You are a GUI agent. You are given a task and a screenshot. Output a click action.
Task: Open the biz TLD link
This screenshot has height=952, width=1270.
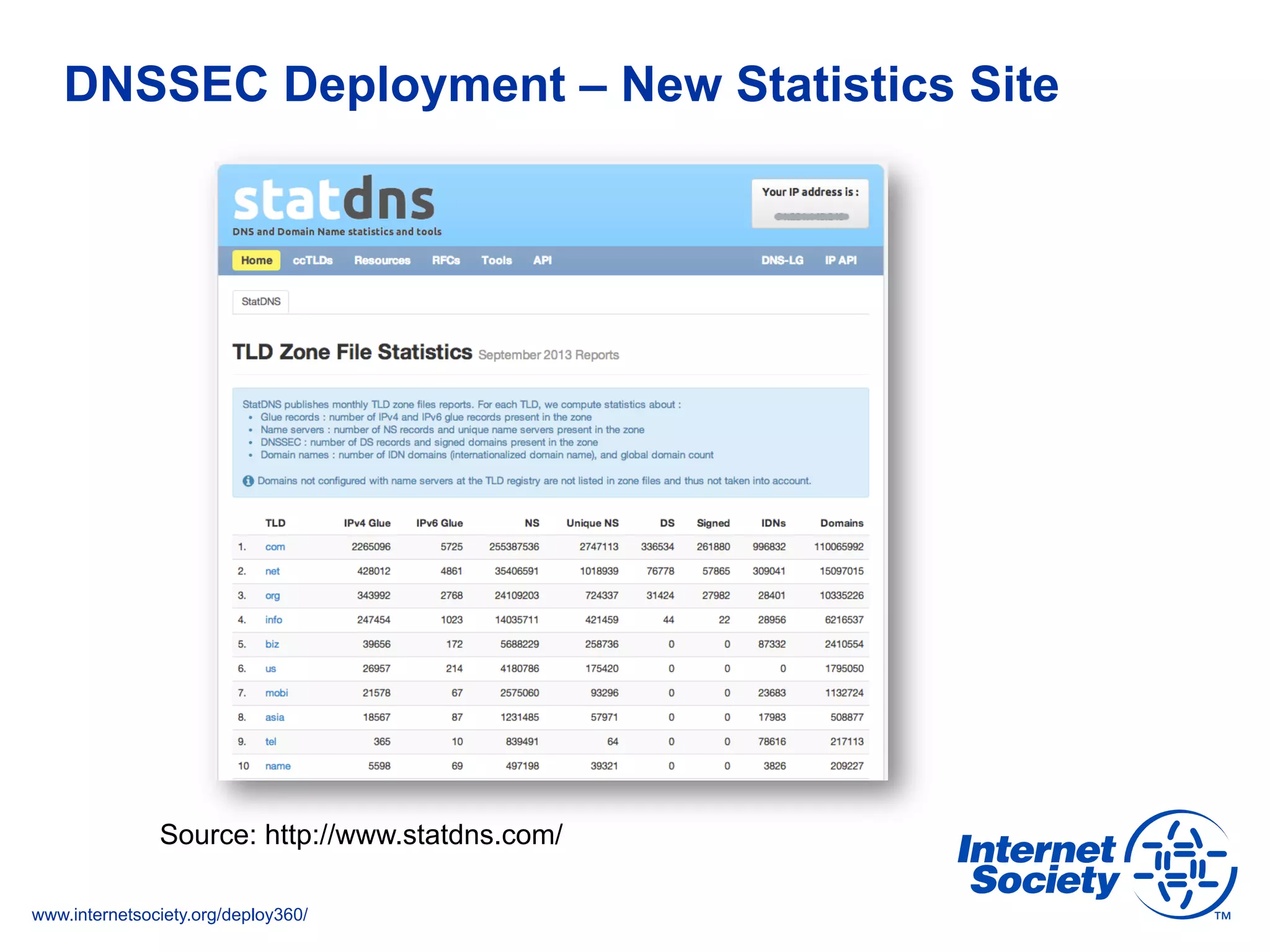point(272,645)
